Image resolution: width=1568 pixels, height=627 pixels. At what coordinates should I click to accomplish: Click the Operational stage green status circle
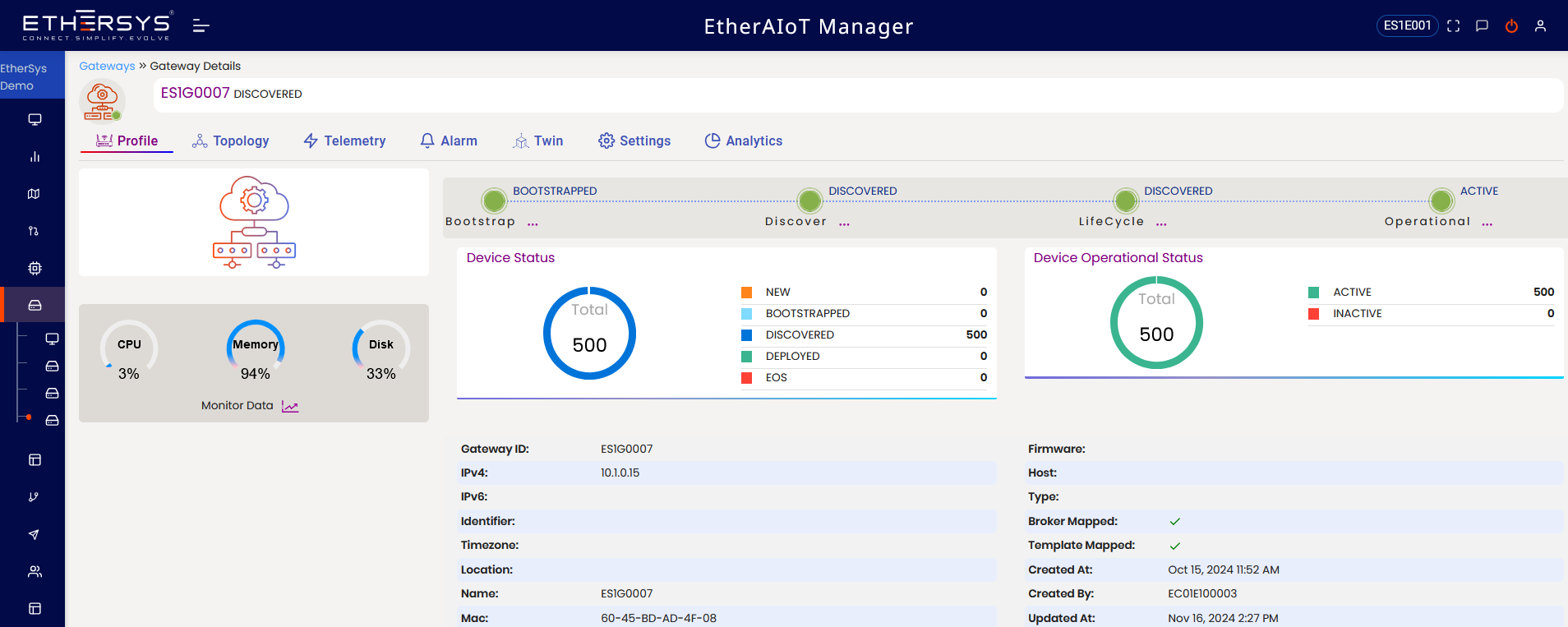click(x=1441, y=201)
